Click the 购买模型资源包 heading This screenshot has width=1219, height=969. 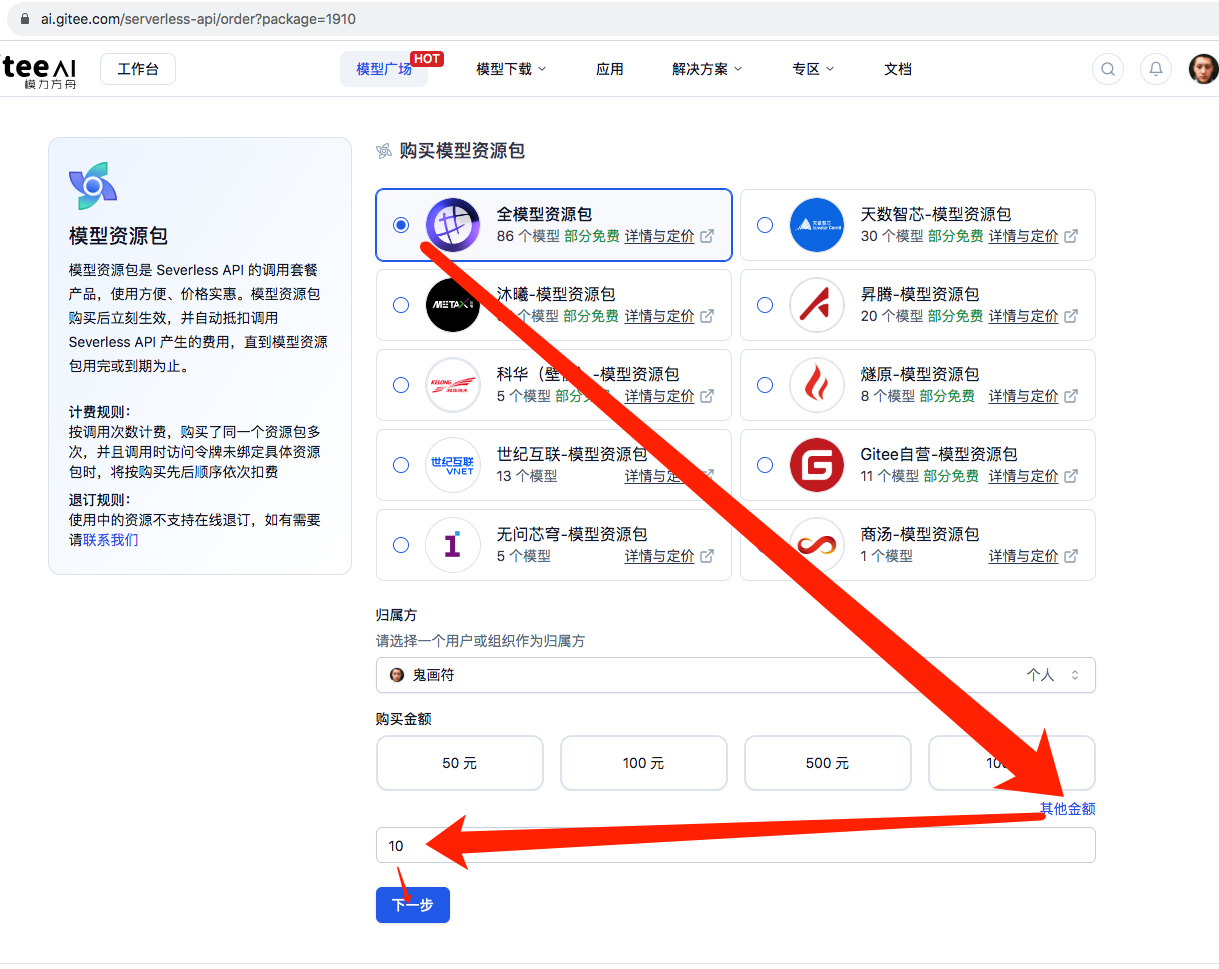(462, 151)
